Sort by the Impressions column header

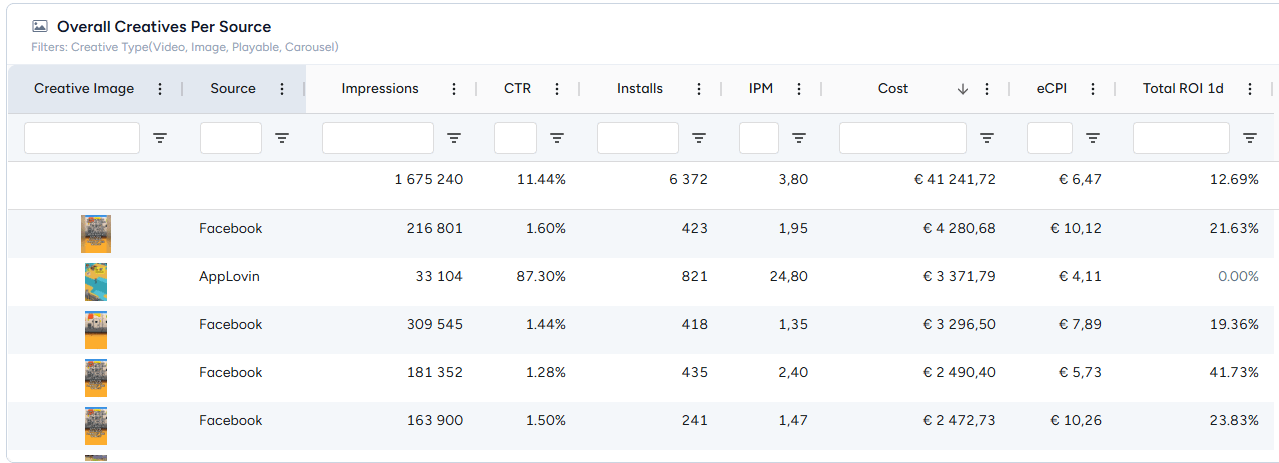pos(380,89)
